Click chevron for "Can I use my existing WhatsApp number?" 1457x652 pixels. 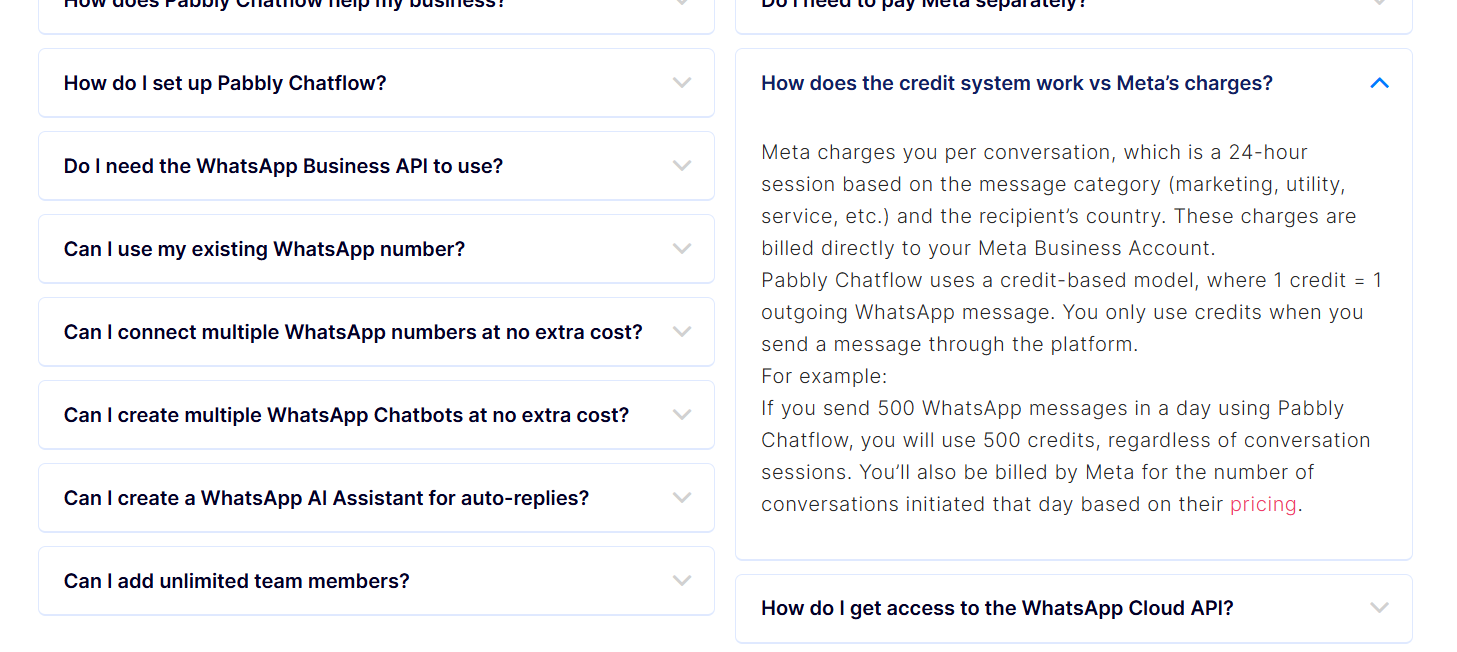682,249
